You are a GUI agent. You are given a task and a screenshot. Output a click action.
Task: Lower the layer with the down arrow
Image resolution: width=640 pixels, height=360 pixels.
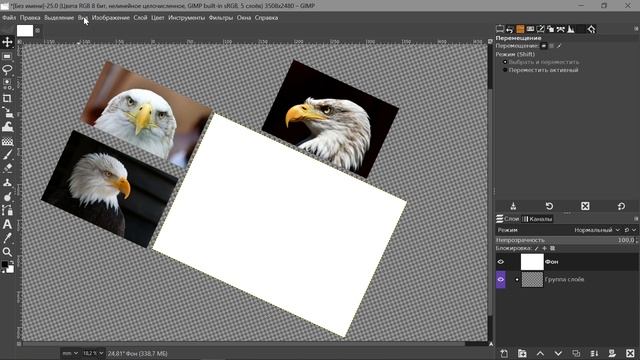(558, 353)
